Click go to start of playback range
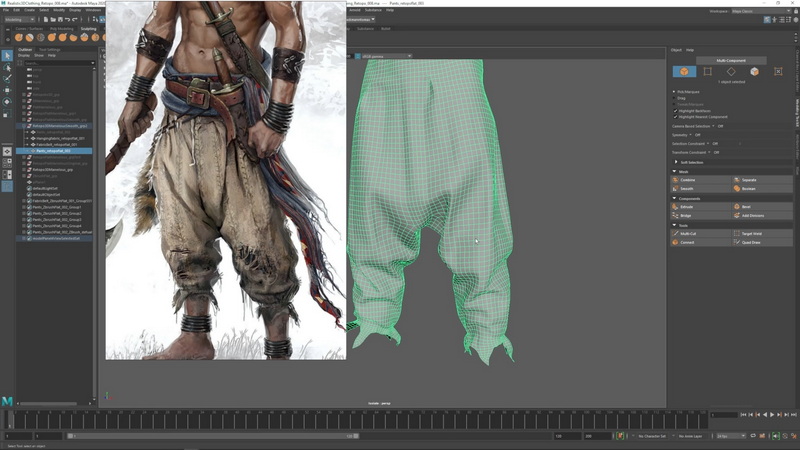The width and height of the screenshot is (800, 450). tap(743, 415)
